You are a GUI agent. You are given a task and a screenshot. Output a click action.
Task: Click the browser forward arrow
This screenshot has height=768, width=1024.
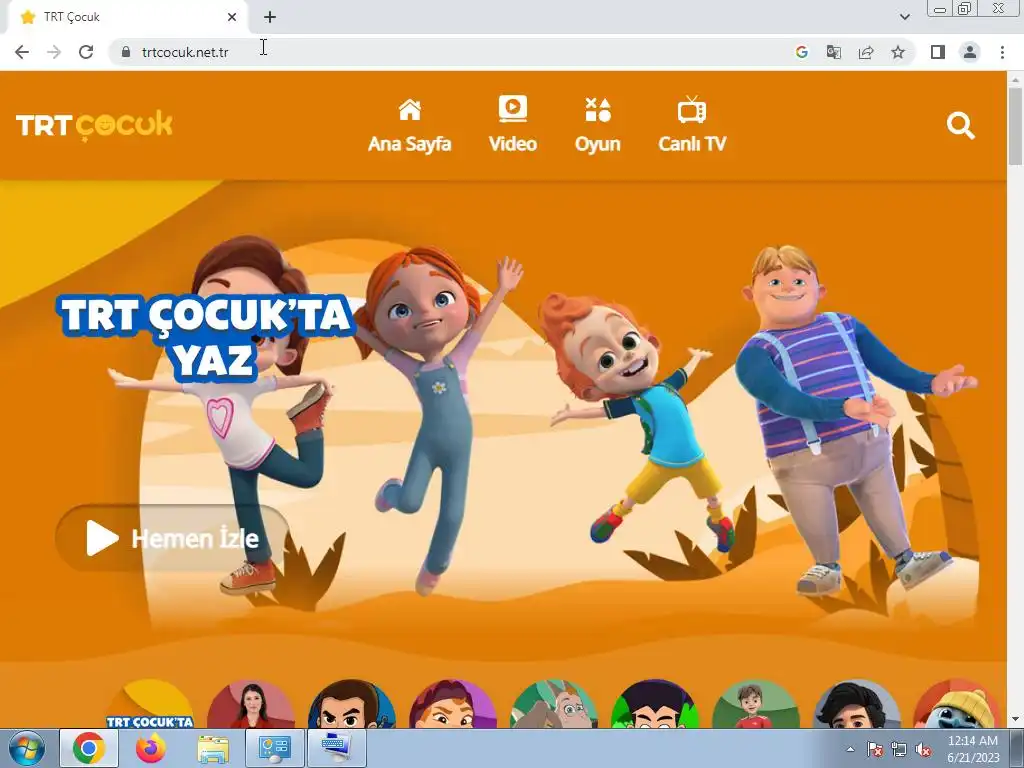[54, 52]
